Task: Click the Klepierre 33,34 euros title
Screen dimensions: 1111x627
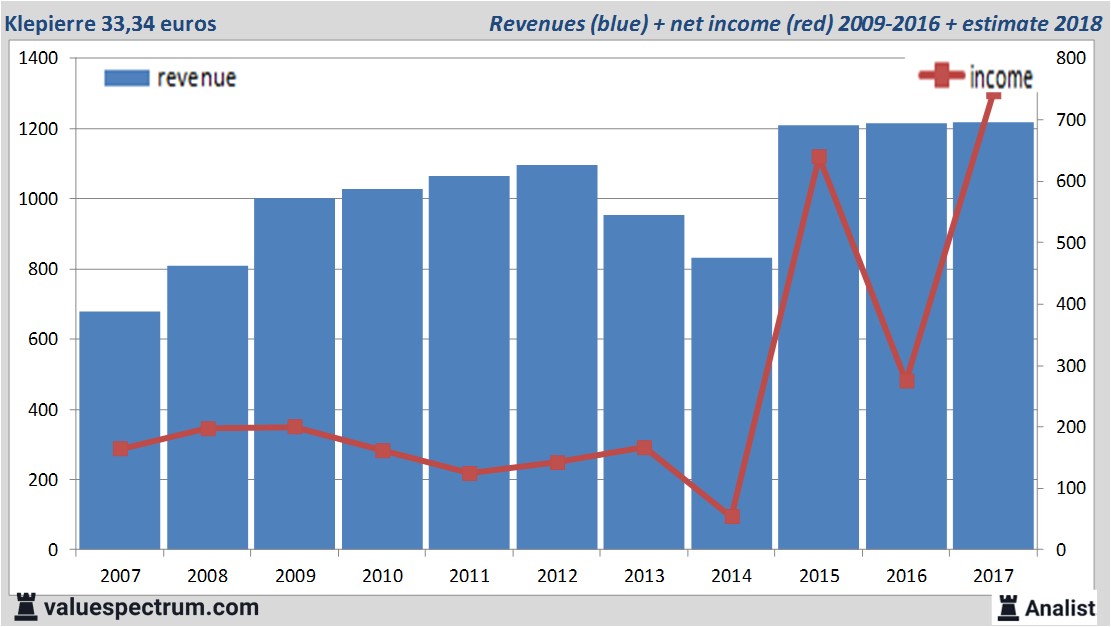Action: click(110, 23)
